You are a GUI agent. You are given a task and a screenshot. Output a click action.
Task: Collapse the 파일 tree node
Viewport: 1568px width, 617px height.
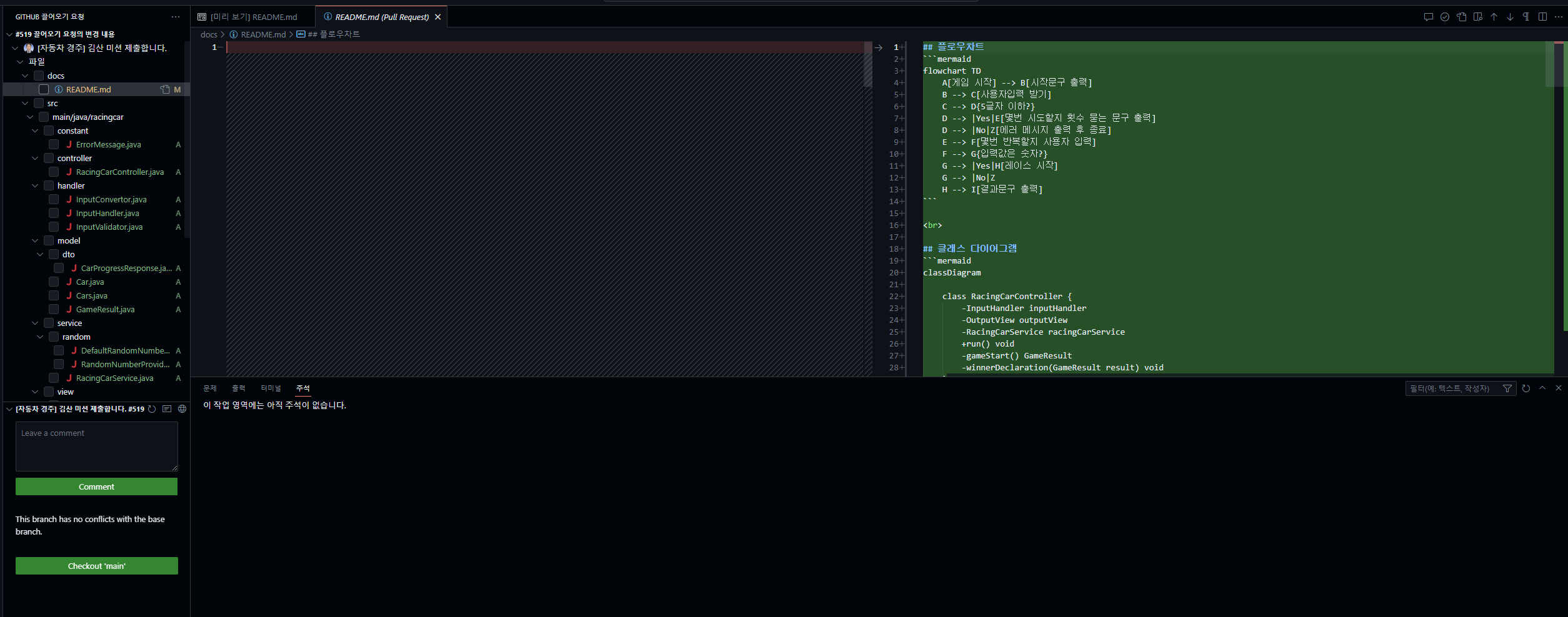[x=20, y=62]
